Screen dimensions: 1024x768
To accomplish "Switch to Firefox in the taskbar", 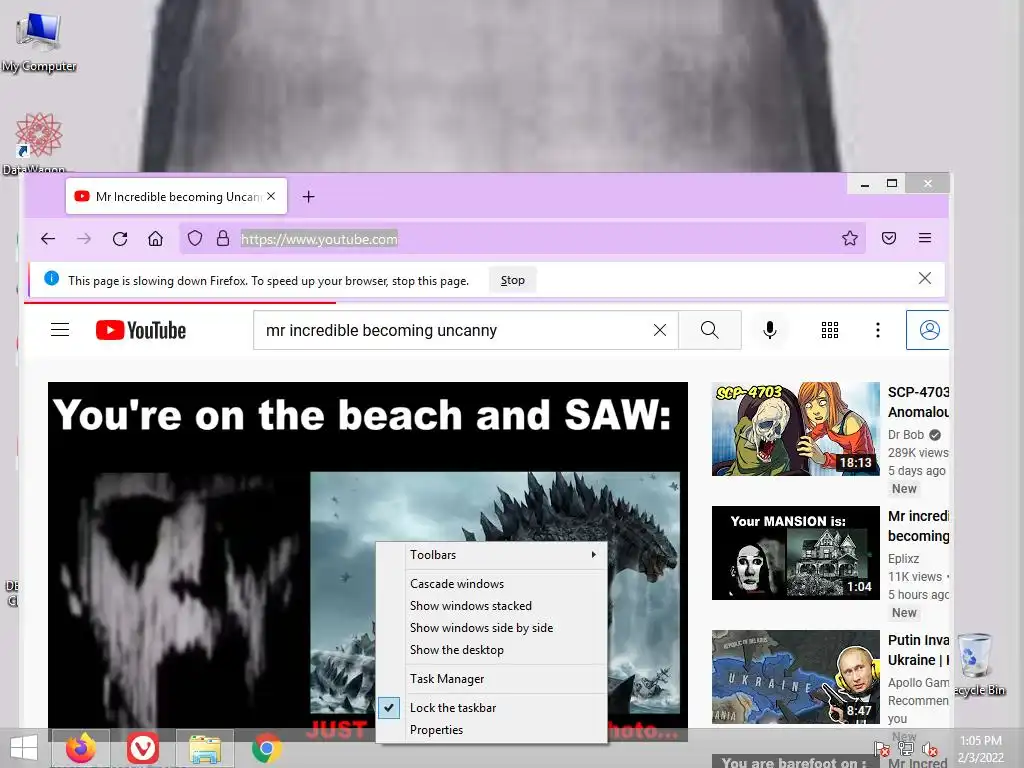I will pyautogui.click(x=80, y=748).
